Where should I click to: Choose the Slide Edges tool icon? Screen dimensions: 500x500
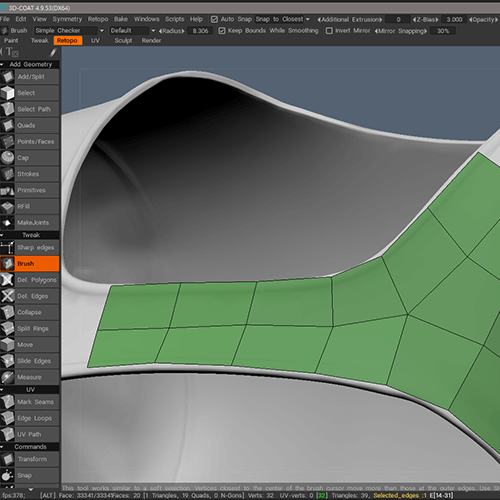7,361
